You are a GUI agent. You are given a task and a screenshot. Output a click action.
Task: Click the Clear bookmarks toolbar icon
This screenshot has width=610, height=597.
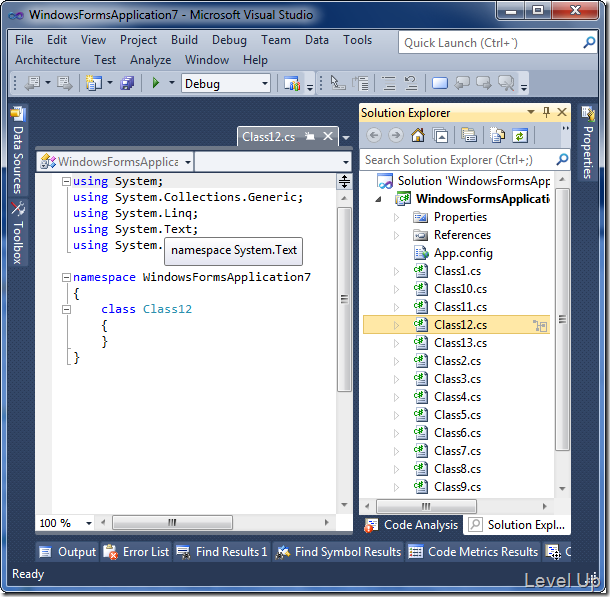pyautogui.click(x=506, y=83)
